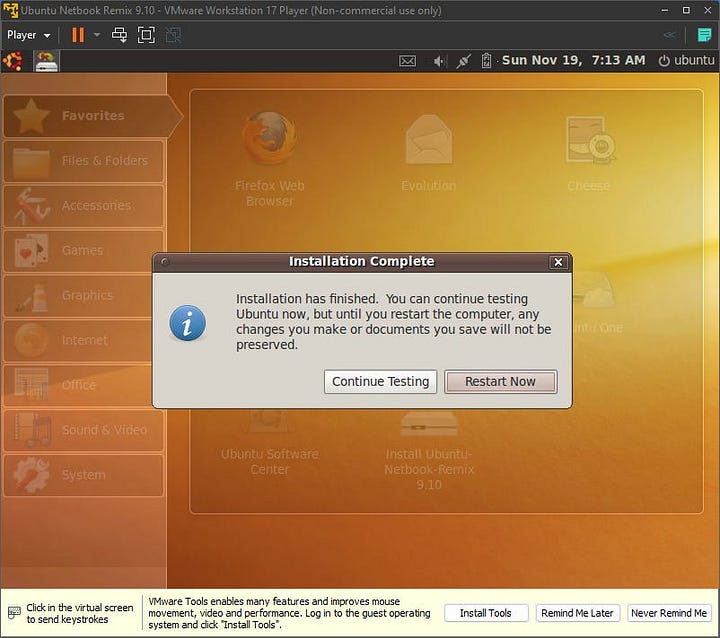This screenshot has height=638, width=720.
Task: Pause the virtual machine
Action: [78, 35]
